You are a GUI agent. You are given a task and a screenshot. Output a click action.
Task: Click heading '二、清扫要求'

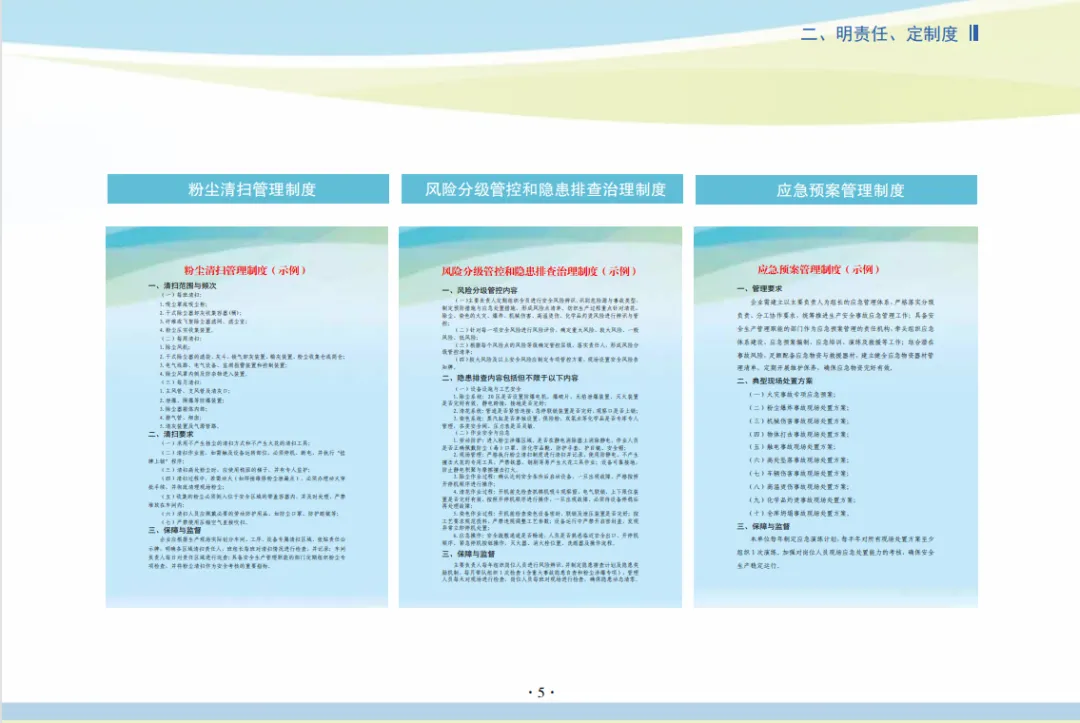coord(171,434)
